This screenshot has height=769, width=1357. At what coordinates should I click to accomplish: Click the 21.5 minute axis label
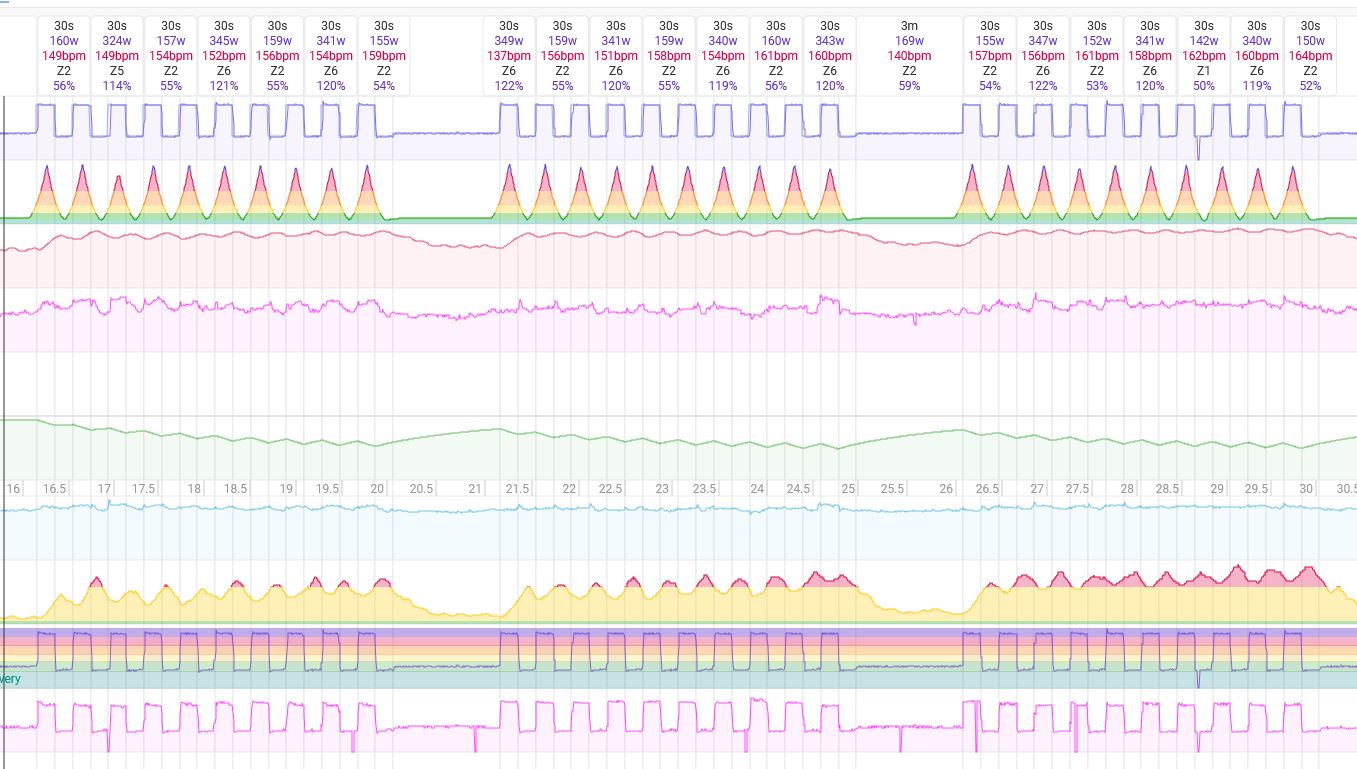[x=517, y=489]
